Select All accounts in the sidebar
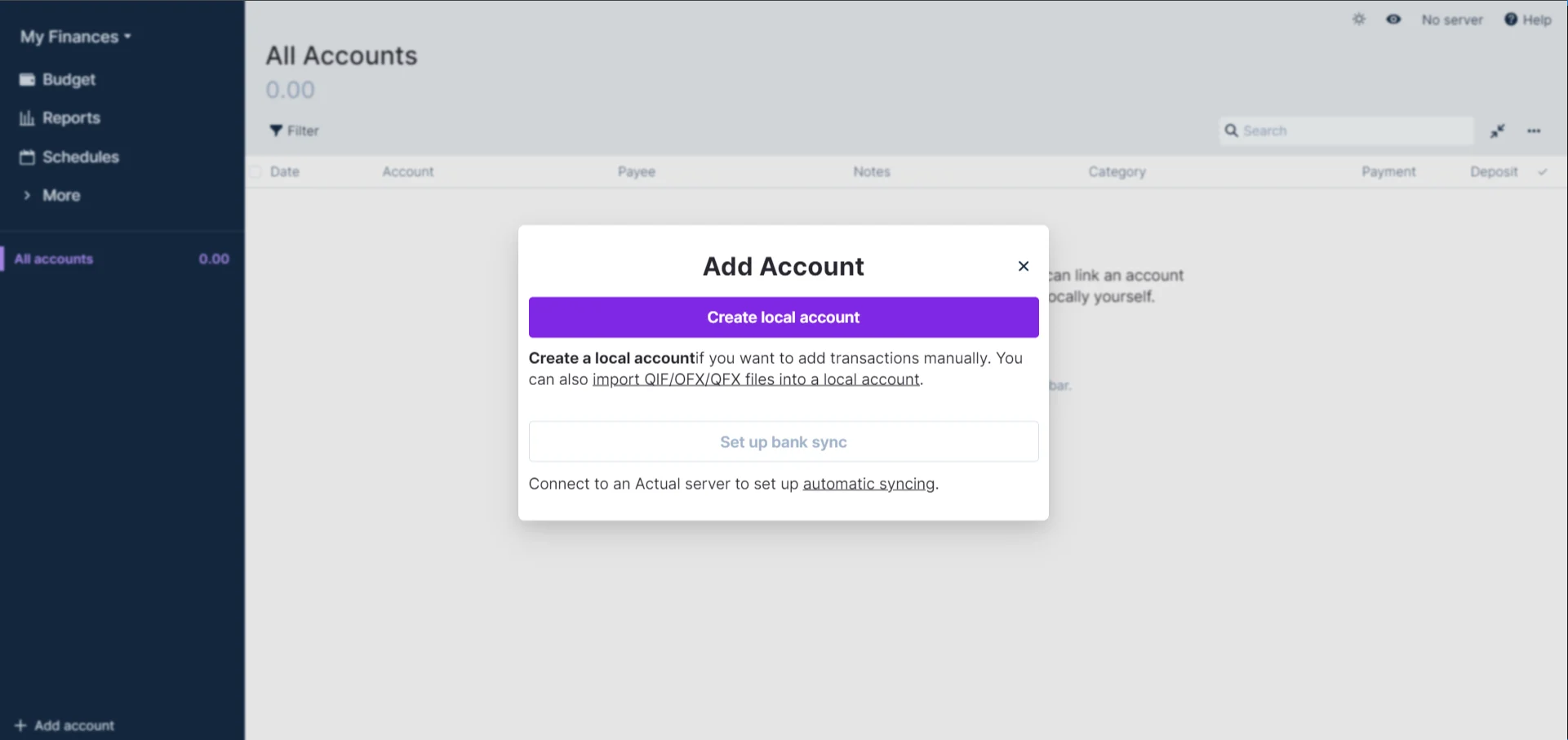 point(54,259)
